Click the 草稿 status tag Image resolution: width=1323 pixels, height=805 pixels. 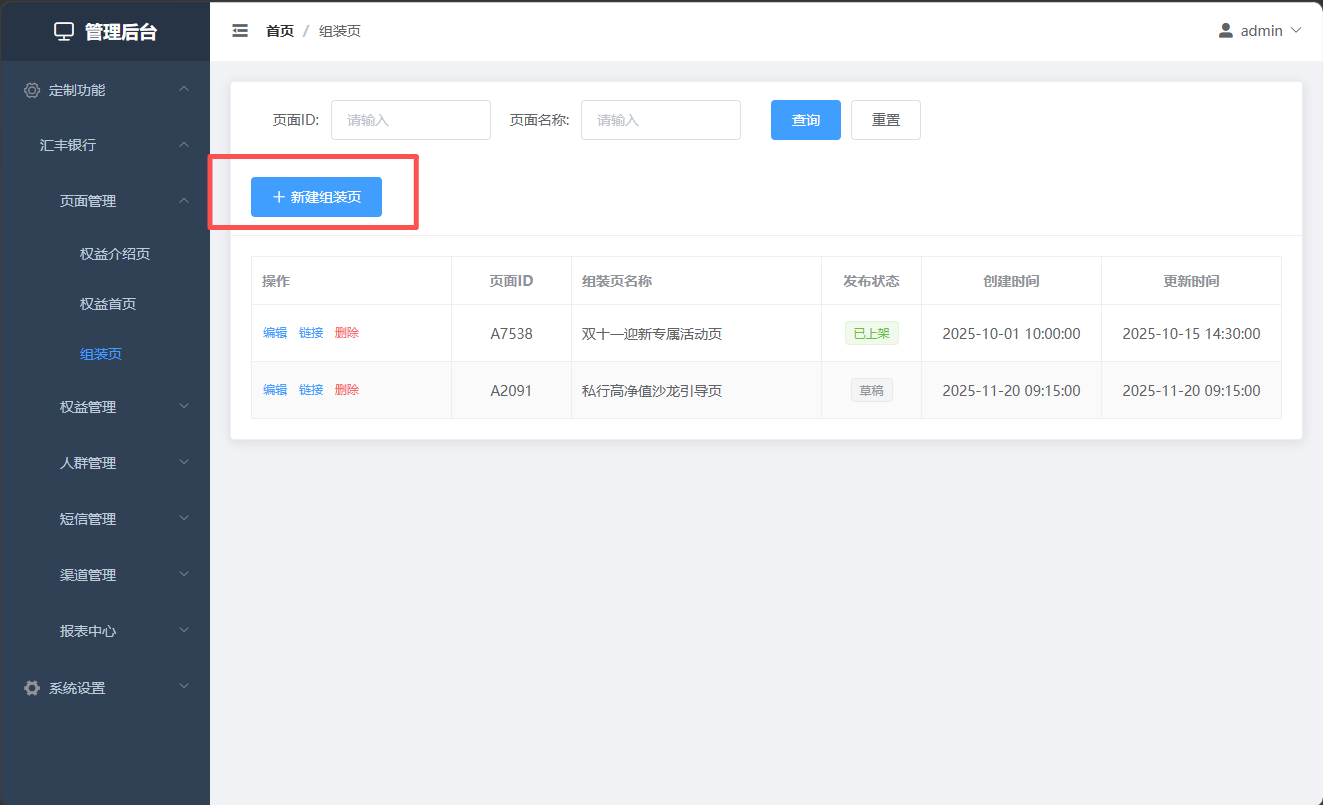[x=872, y=391]
